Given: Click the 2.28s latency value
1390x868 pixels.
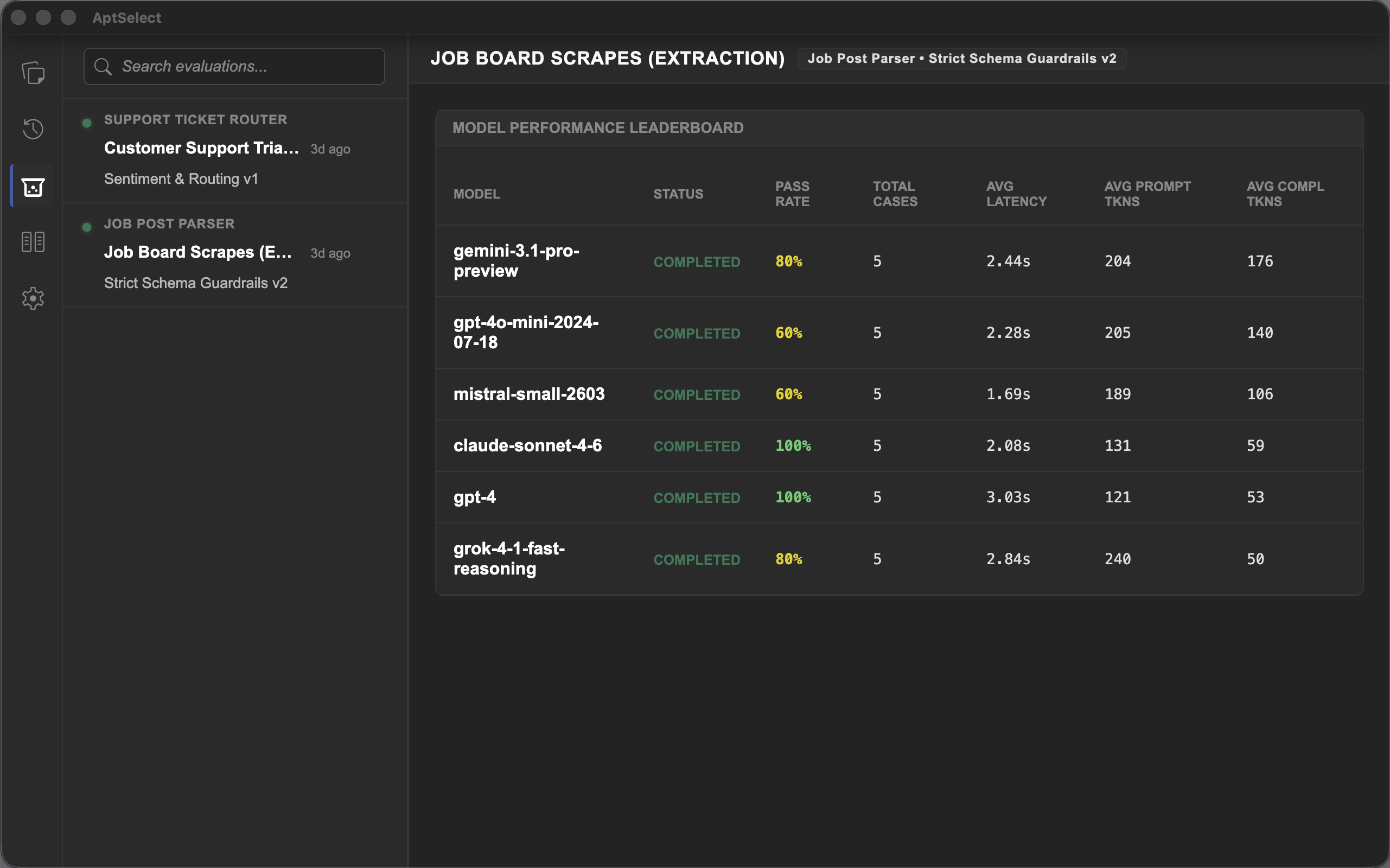Looking at the screenshot, I should (x=1008, y=333).
